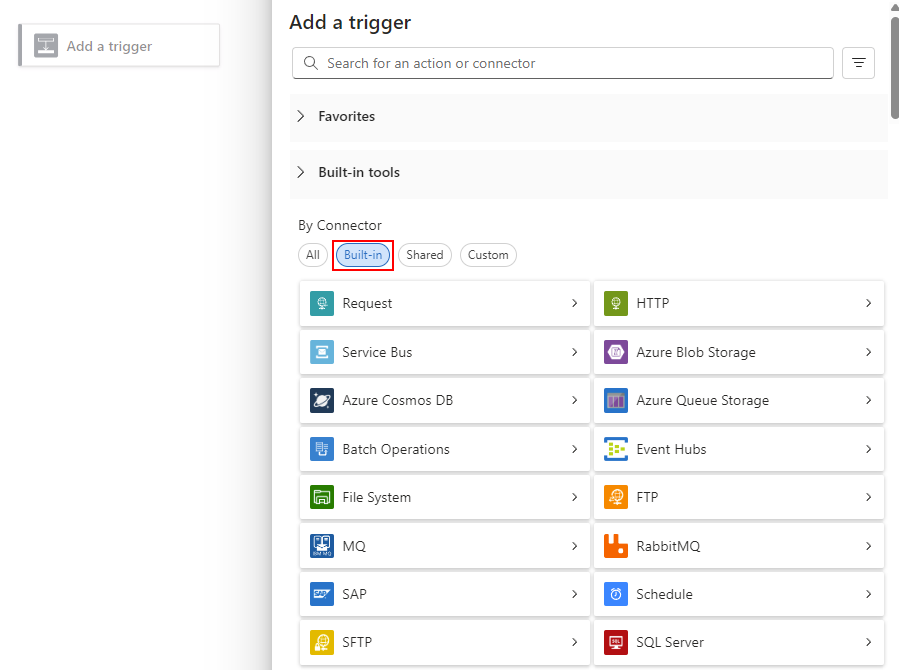This screenshot has width=900, height=670.
Task: Click the Azure Cosmos DB icon
Action: point(321,400)
